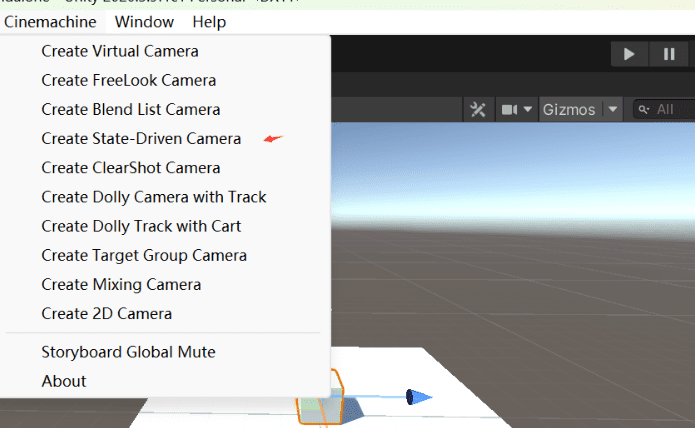Choose Create Dolly Camera with Track

click(x=154, y=197)
